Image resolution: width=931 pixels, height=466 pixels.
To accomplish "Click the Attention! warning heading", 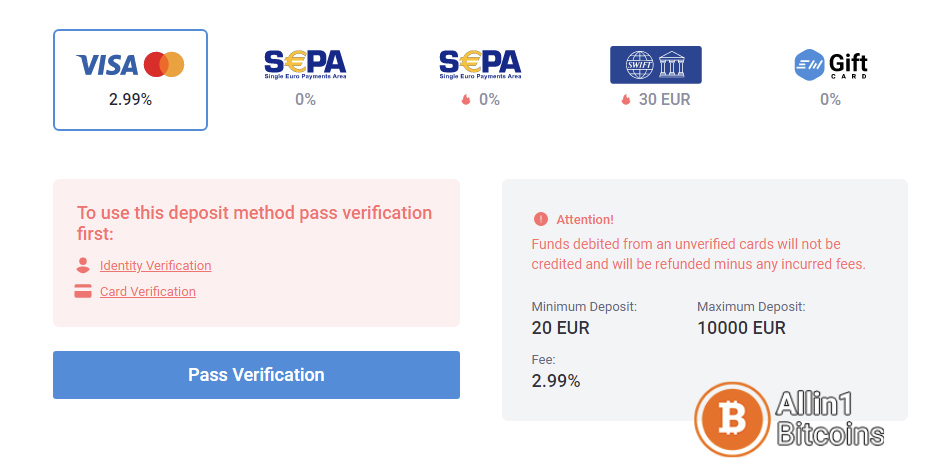I will pyautogui.click(x=585, y=220).
